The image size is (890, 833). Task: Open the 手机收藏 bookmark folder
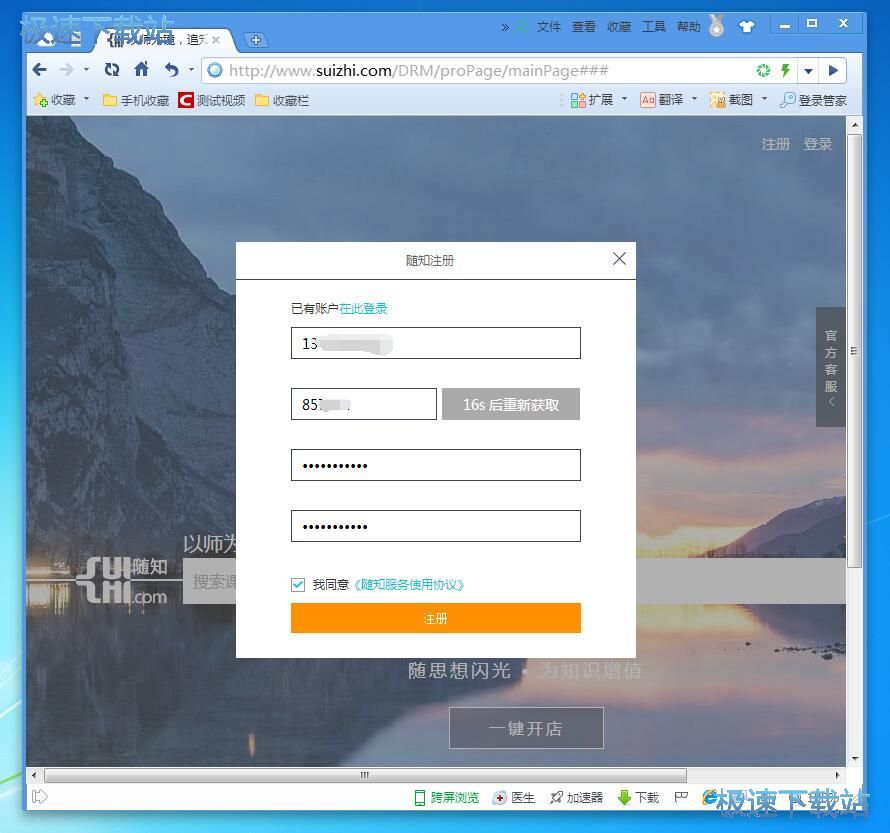point(136,100)
